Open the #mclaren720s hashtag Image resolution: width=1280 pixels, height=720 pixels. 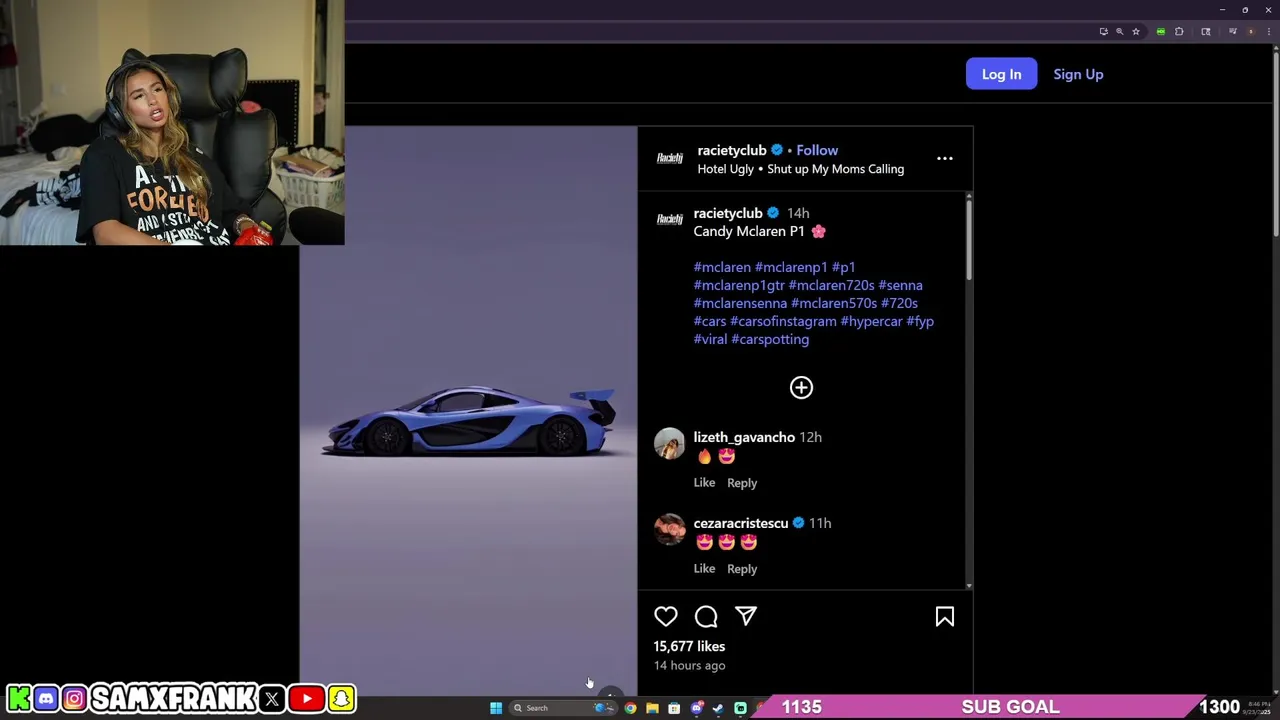pos(831,285)
